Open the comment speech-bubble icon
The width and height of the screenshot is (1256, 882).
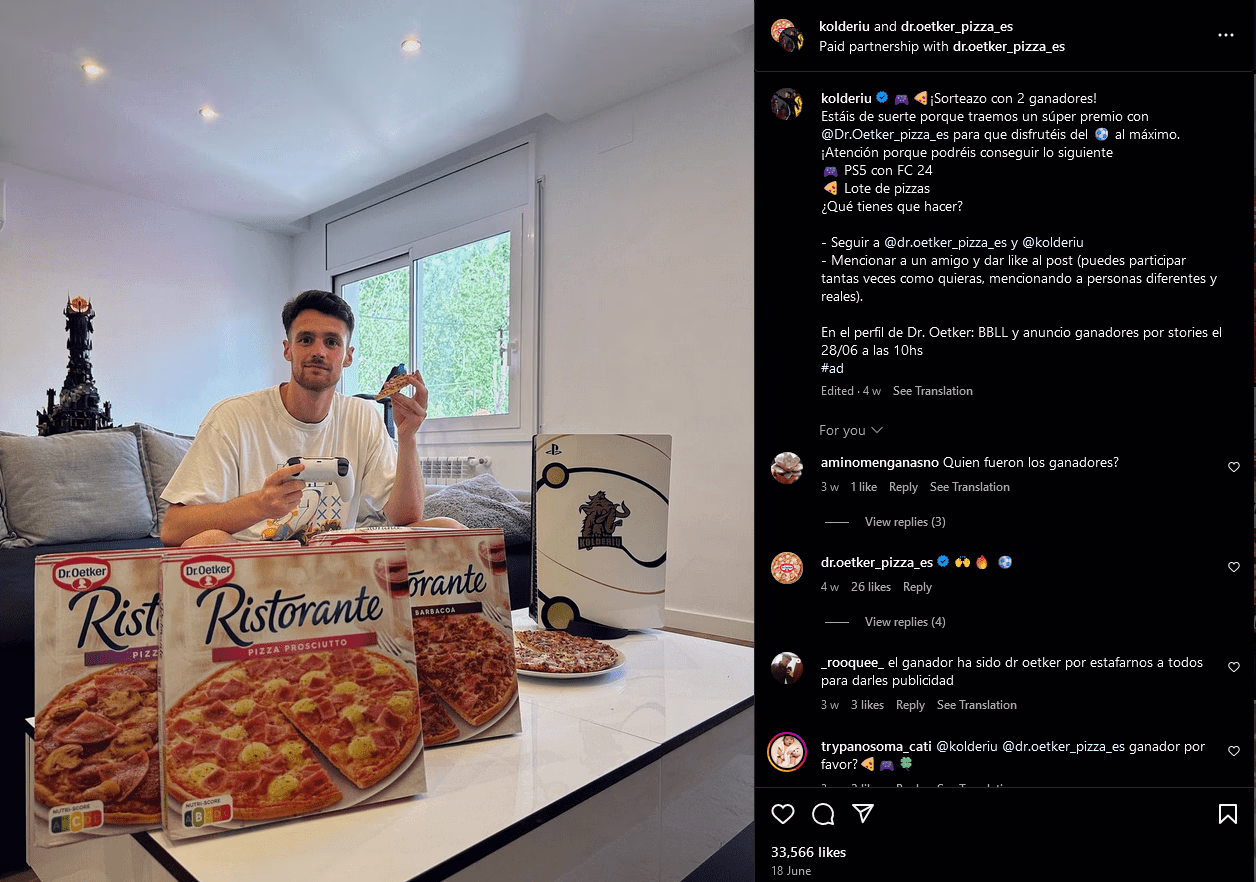(823, 814)
